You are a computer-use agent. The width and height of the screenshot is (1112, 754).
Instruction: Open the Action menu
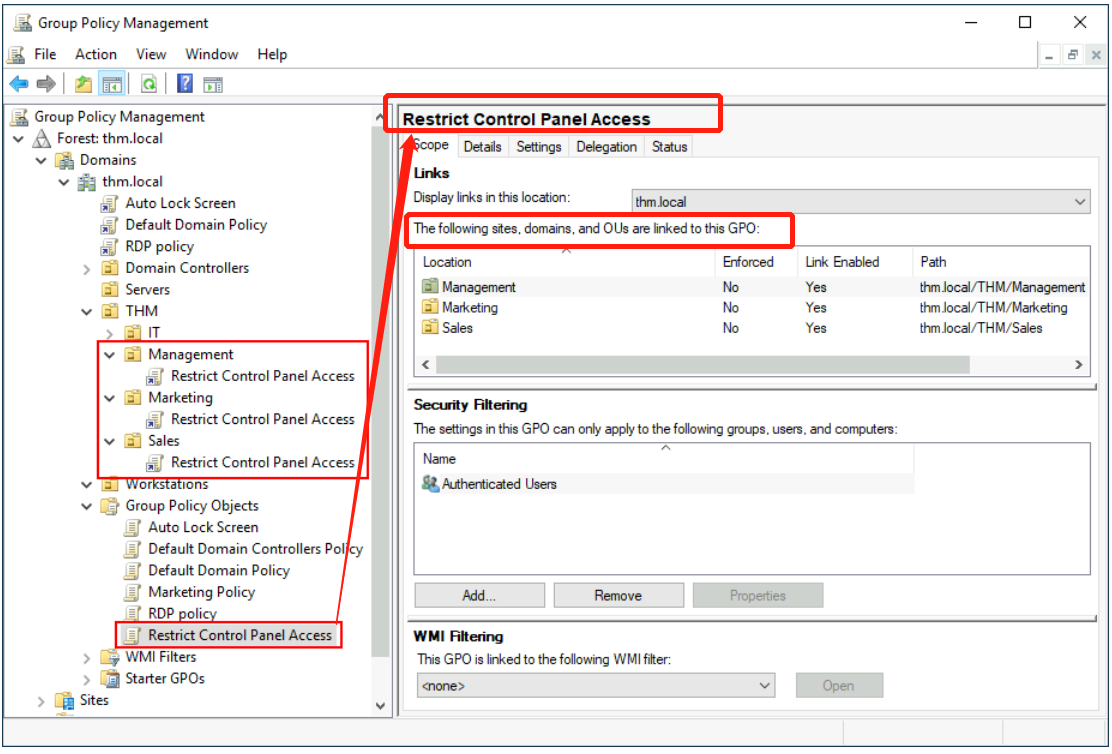pos(96,54)
